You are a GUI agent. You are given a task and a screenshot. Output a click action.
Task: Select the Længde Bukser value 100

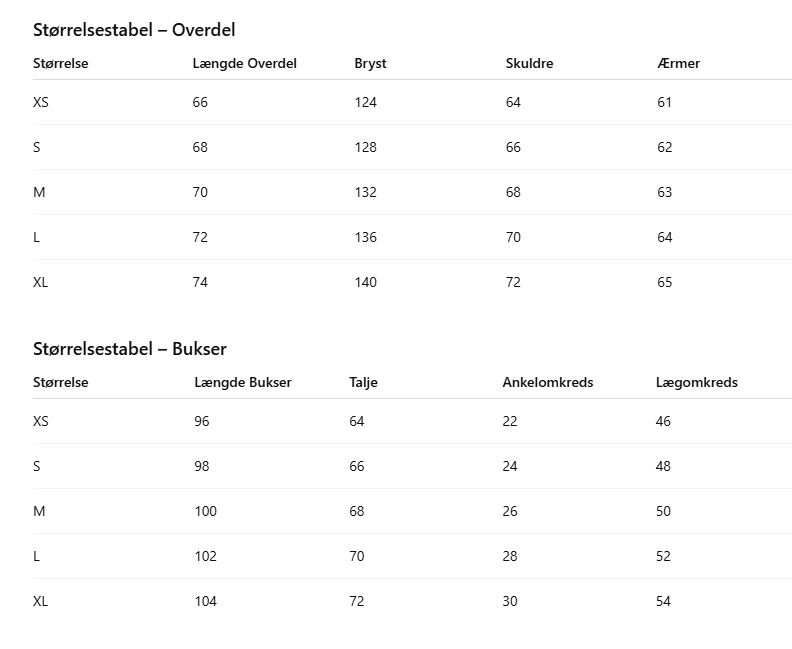tap(206, 512)
